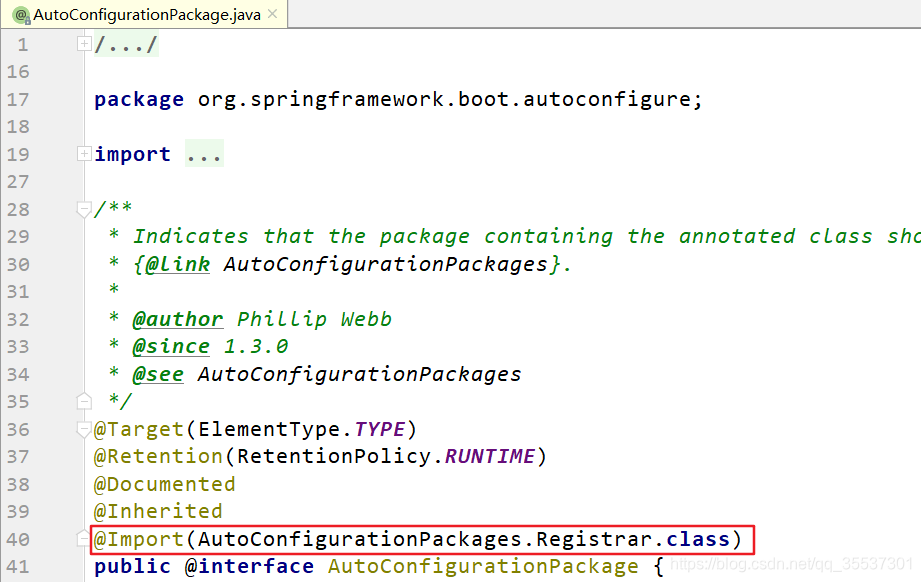Click the fold marker at line 40
The width and height of the screenshot is (921, 582).
pos(84,539)
